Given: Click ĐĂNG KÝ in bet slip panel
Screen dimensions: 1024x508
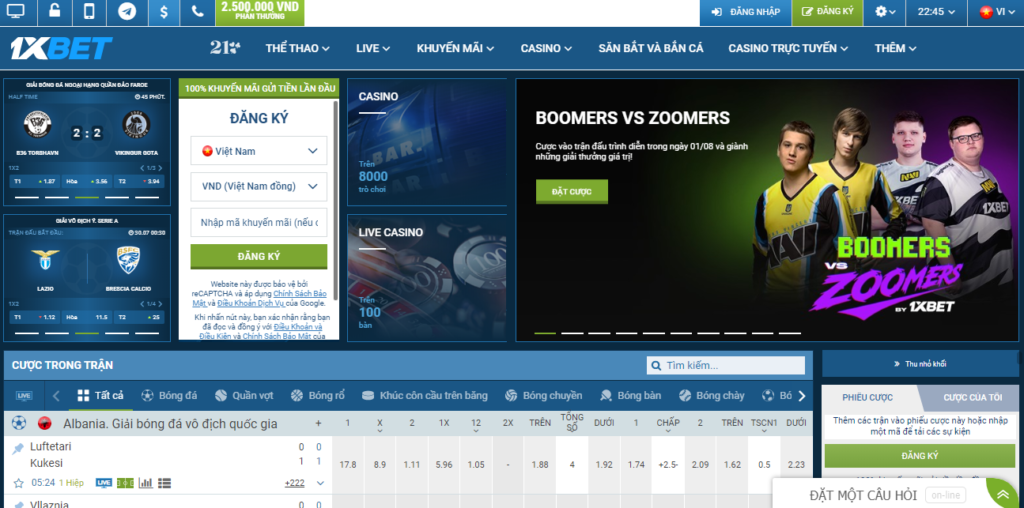Looking at the screenshot, I should (920, 456).
